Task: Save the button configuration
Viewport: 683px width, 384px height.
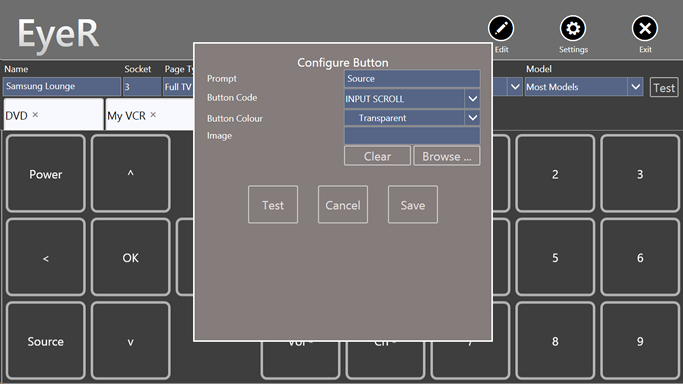Action: [413, 205]
